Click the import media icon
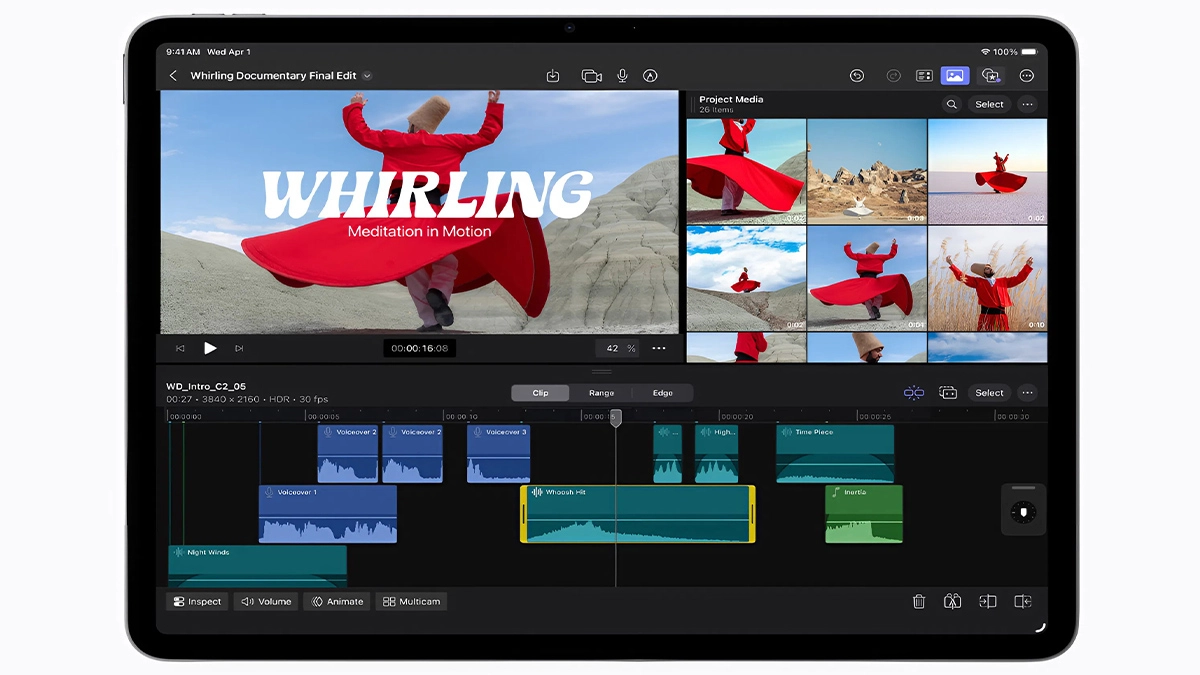 click(x=553, y=76)
